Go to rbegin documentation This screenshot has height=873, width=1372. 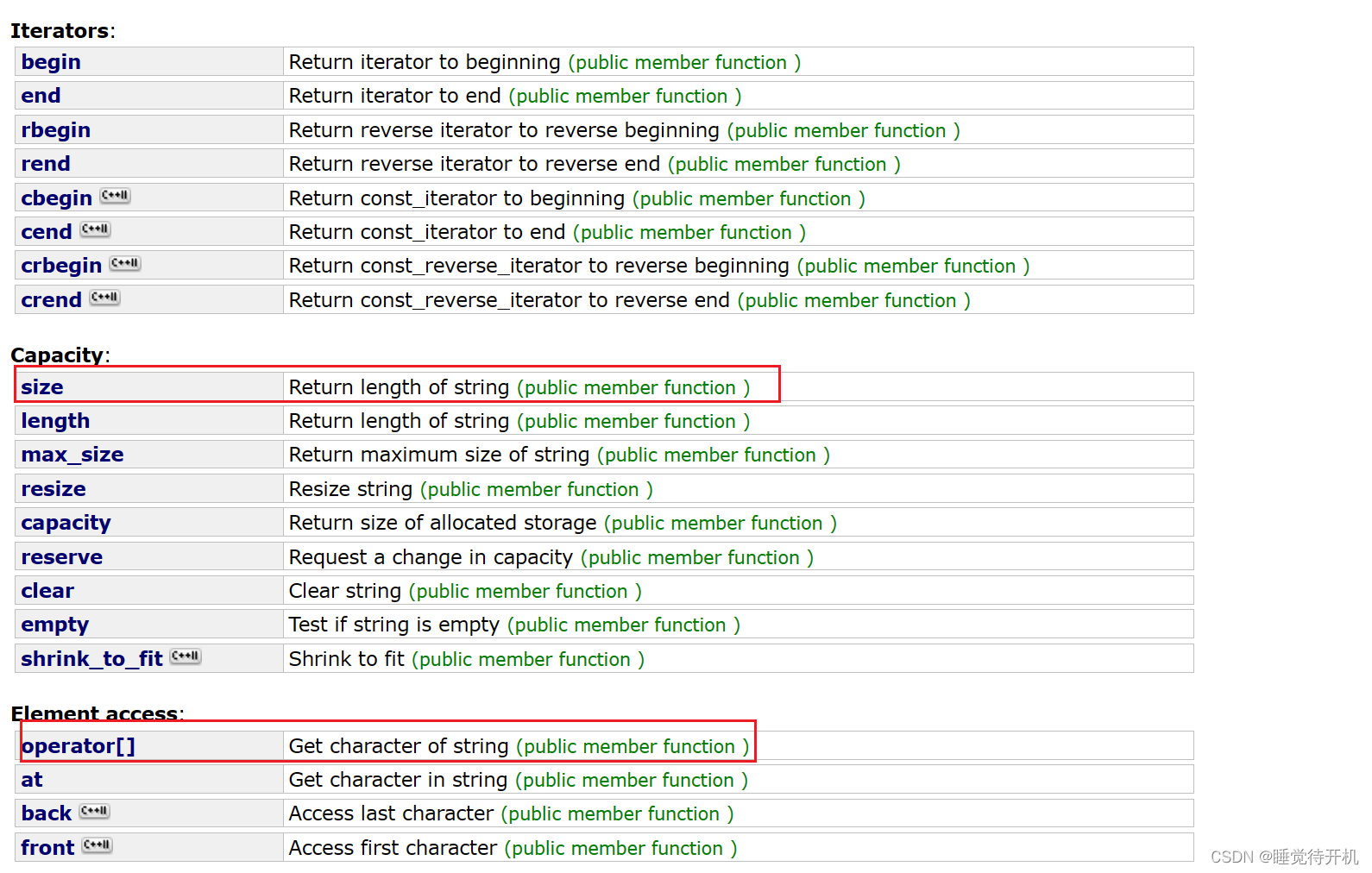coord(56,130)
